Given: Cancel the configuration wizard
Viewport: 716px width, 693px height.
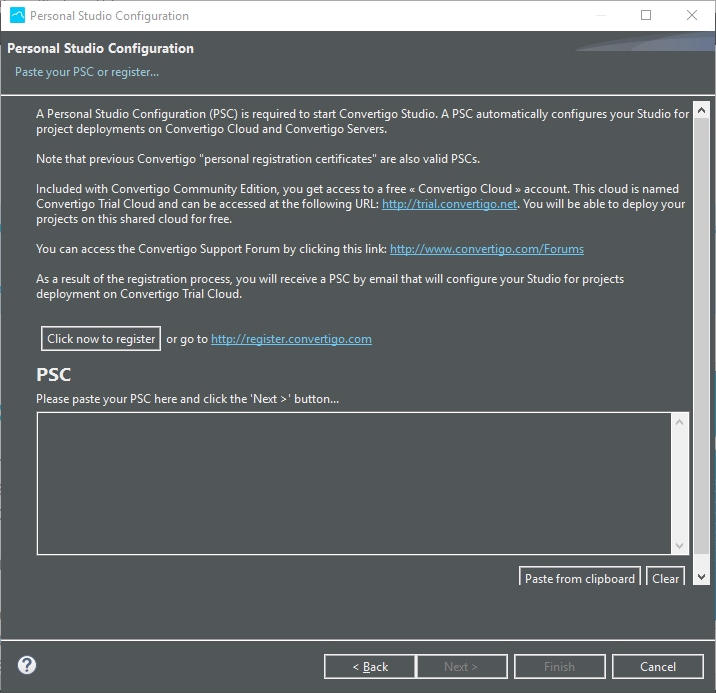Looking at the screenshot, I should (x=658, y=667).
